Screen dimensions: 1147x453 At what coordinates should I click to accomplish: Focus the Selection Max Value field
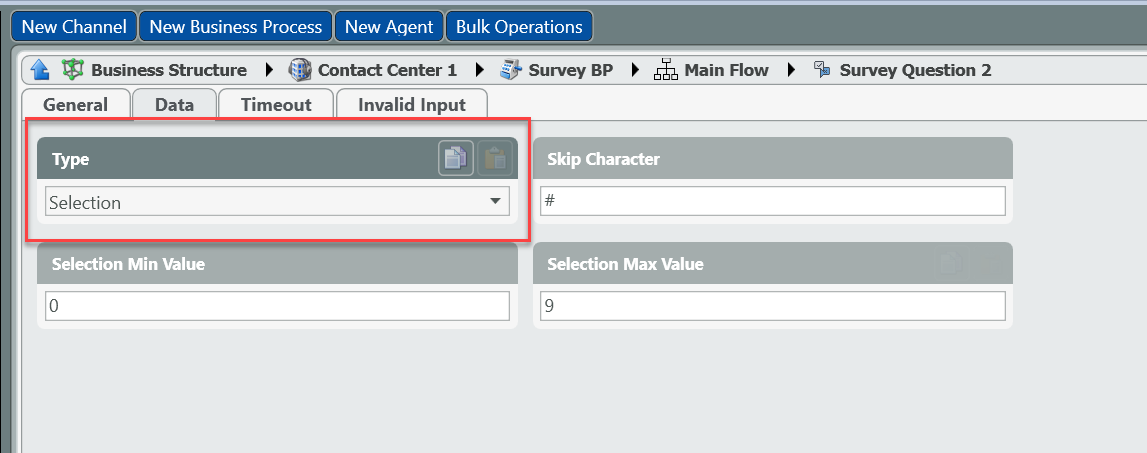point(772,306)
